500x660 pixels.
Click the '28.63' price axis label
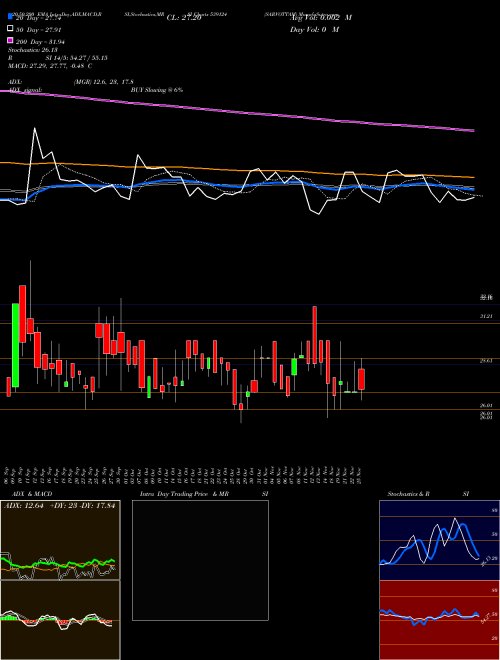tap(486, 361)
